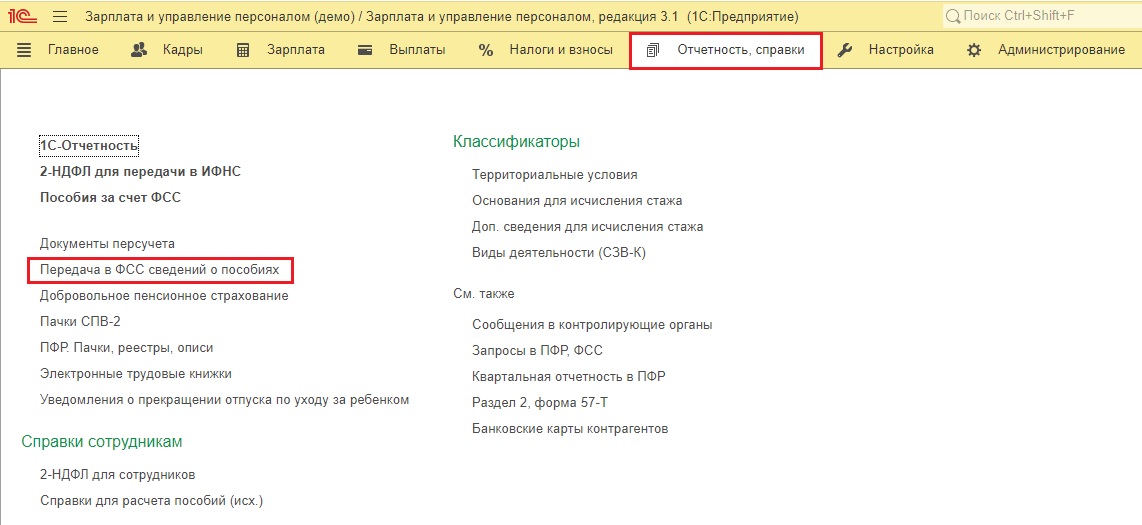Click the Классификаторы group heading
Screen dimensions: 1142x525
point(516,141)
